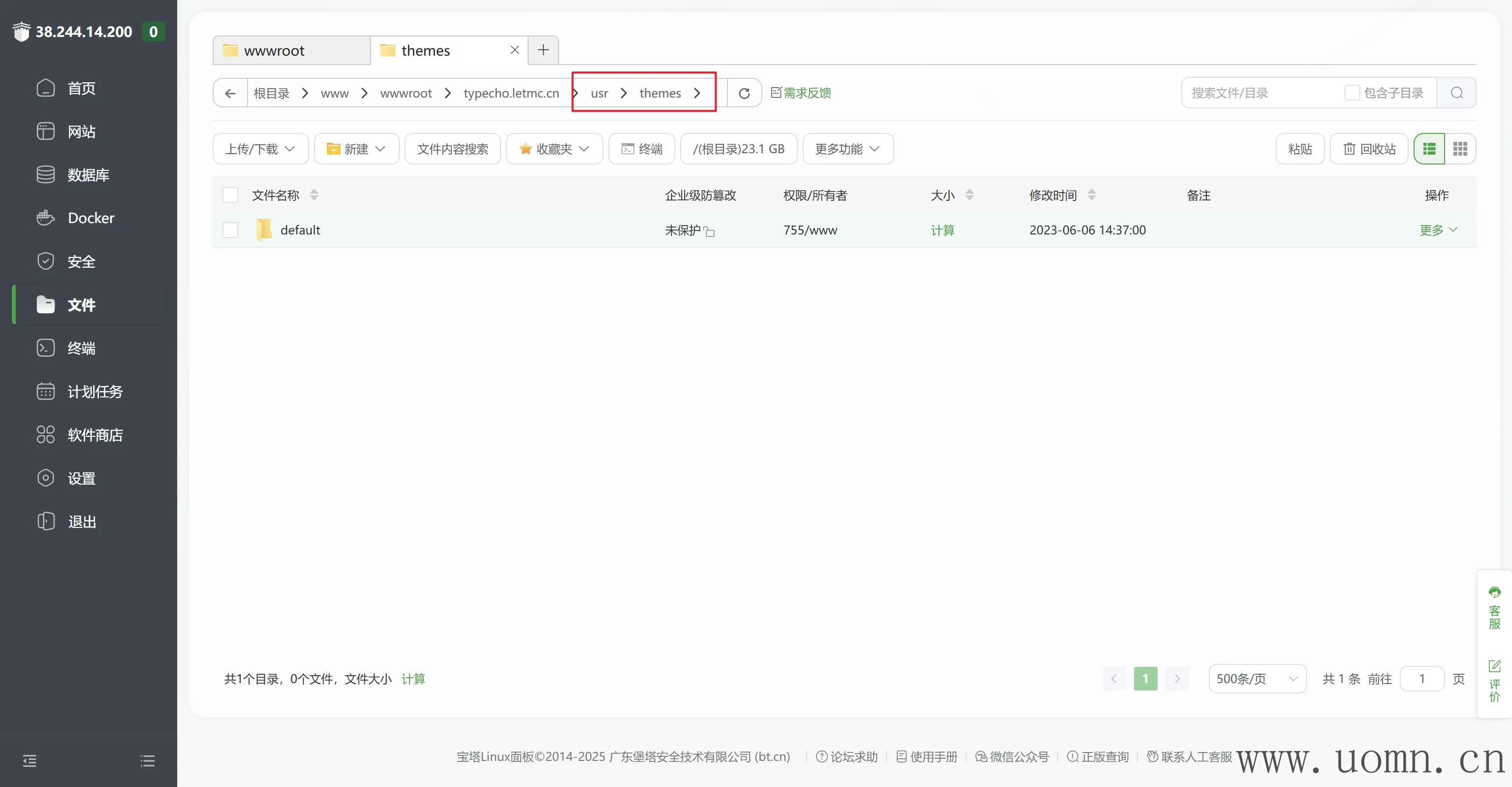The width and height of the screenshot is (1512, 787).
Task: Click the search magnifier icon
Action: tap(1456, 93)
